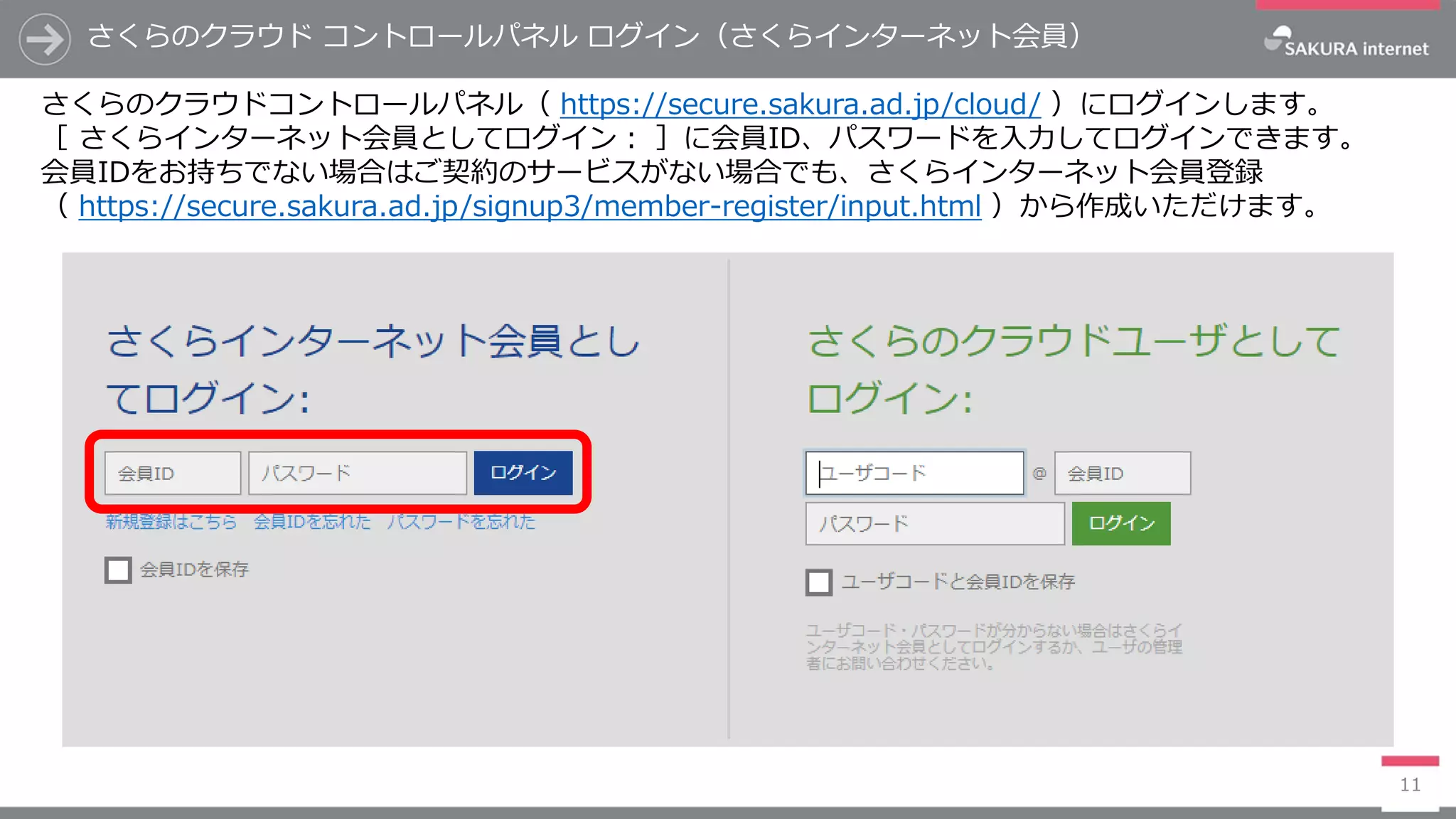
Task: Click the さくらのクラウドユーザとしてログイン heading
Action: pos(1074,369)
